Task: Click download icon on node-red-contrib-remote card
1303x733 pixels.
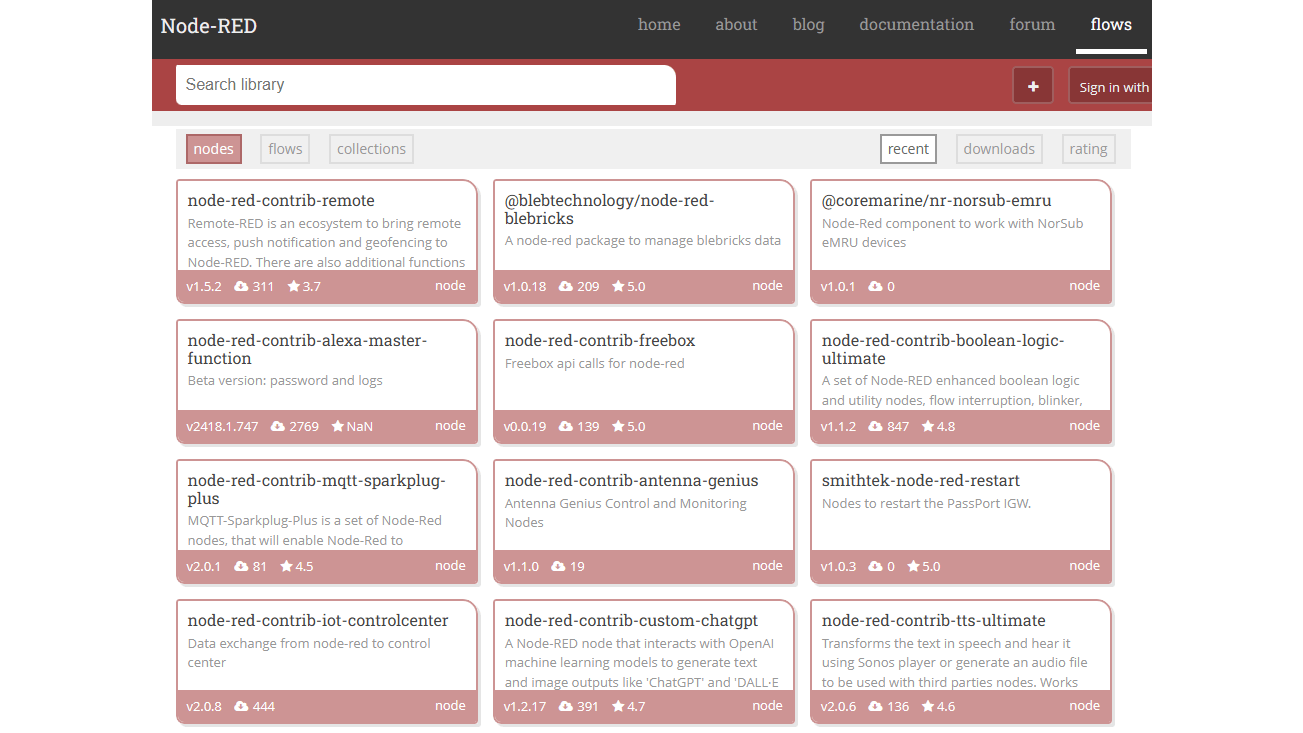Action: (x=241, y=286)
